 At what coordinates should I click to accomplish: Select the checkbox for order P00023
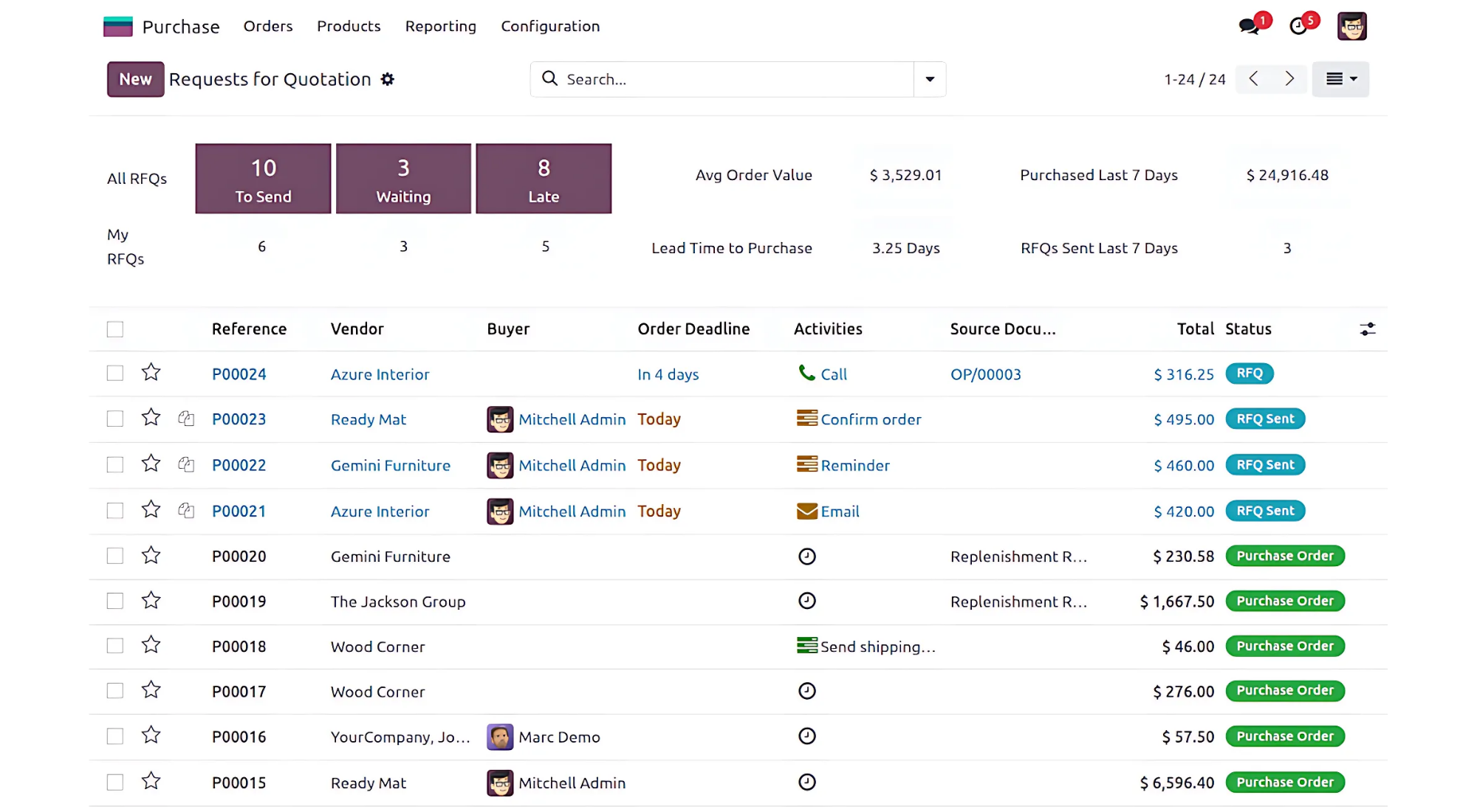[115, 419]
